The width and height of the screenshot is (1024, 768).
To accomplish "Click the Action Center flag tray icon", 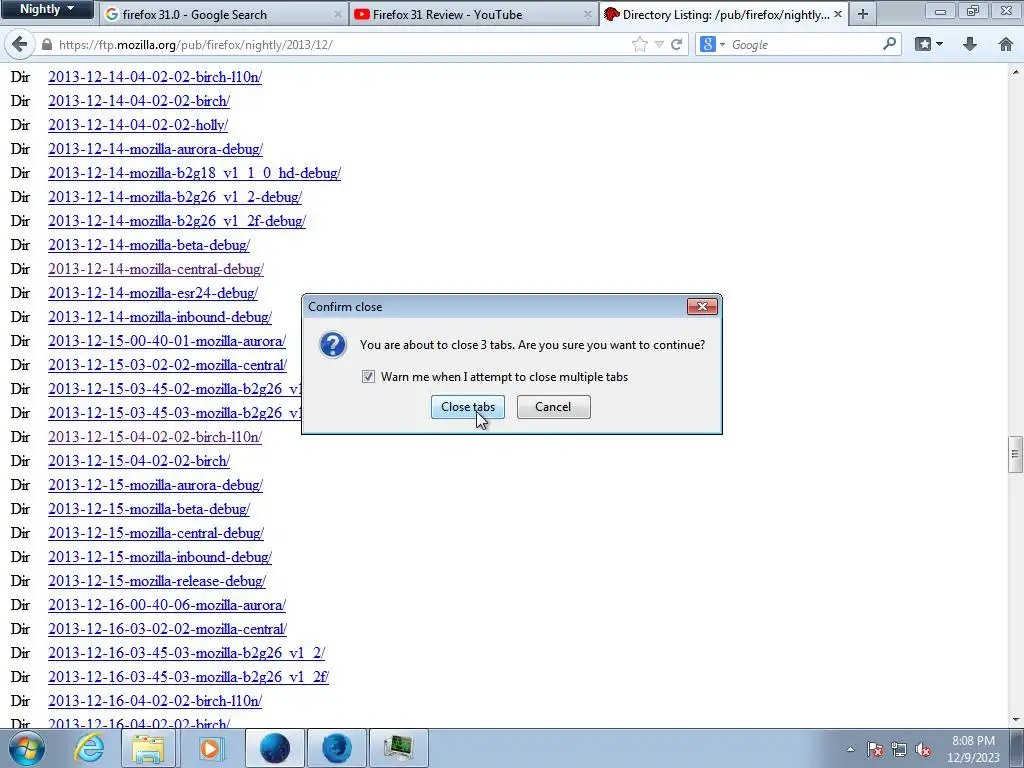I will coord(875,749).
